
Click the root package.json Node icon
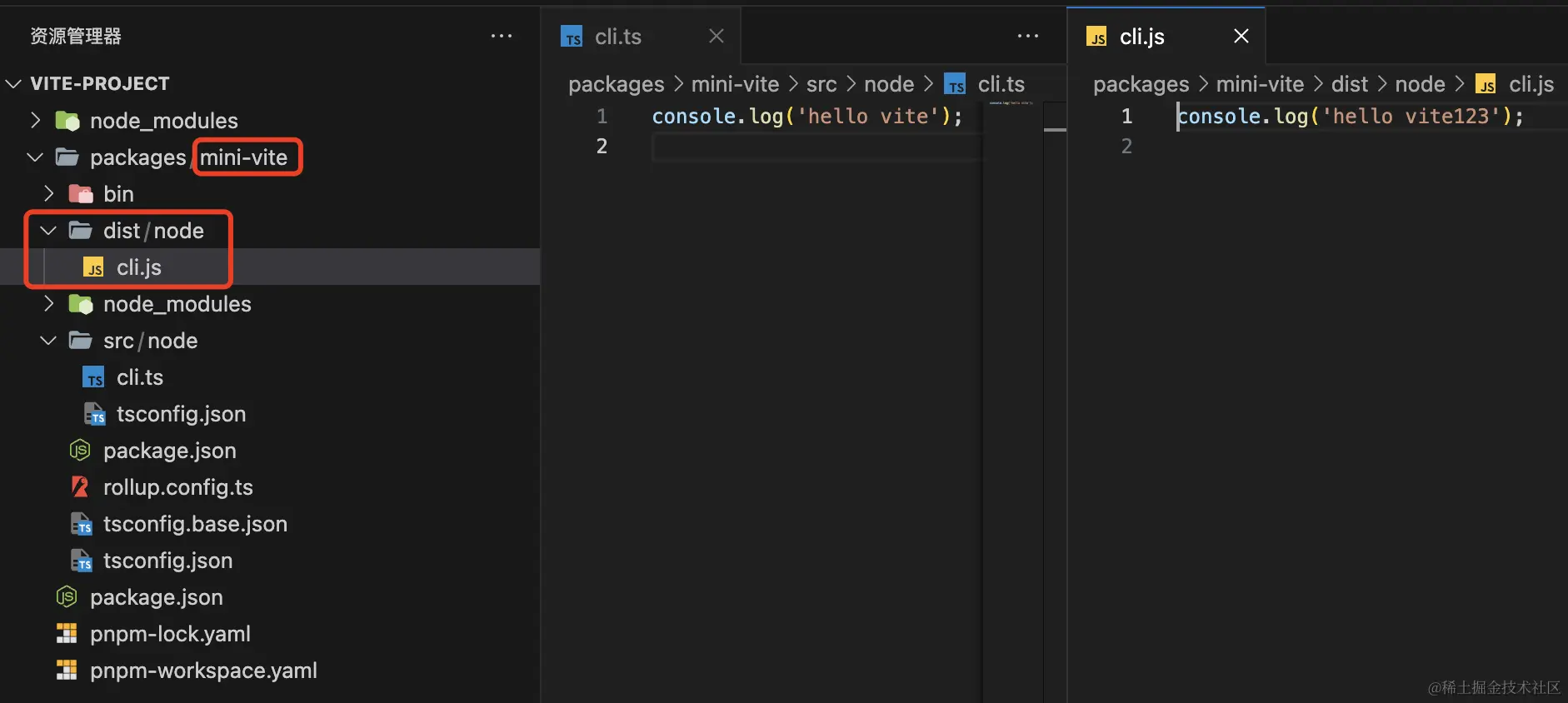tap(67, 597)
